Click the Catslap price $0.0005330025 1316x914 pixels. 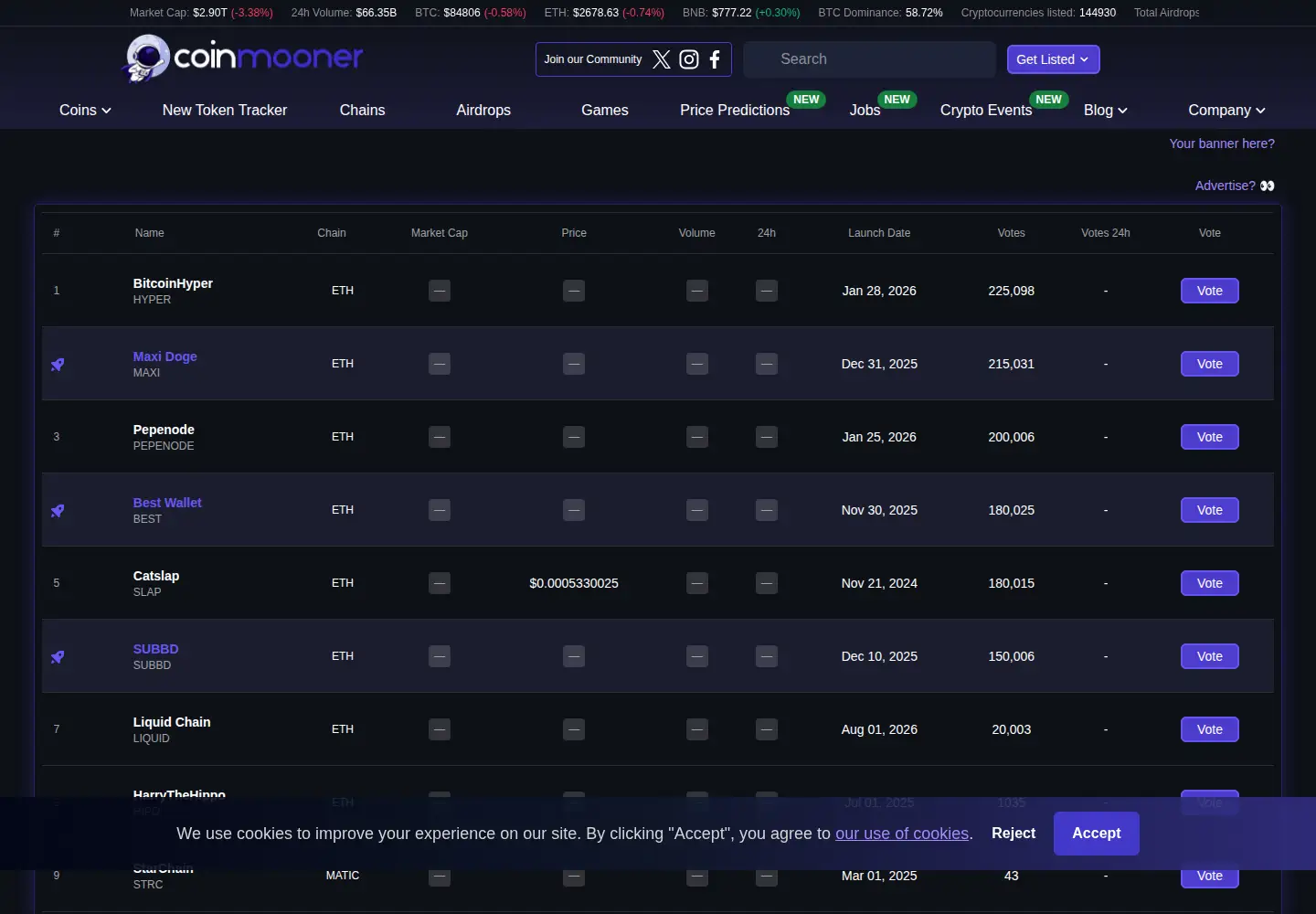[574, 583]
